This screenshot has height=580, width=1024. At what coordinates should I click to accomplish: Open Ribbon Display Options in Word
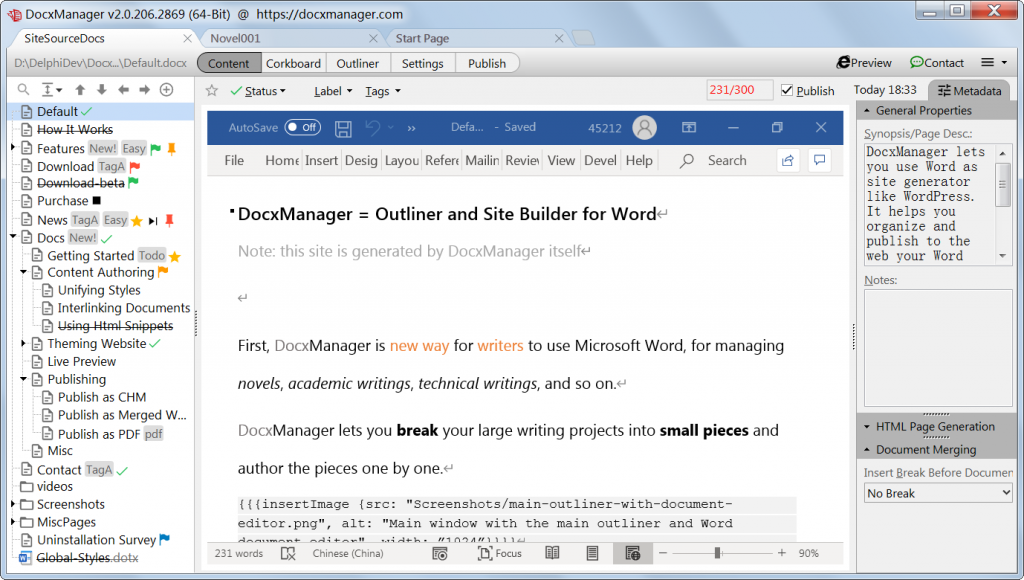689,127
